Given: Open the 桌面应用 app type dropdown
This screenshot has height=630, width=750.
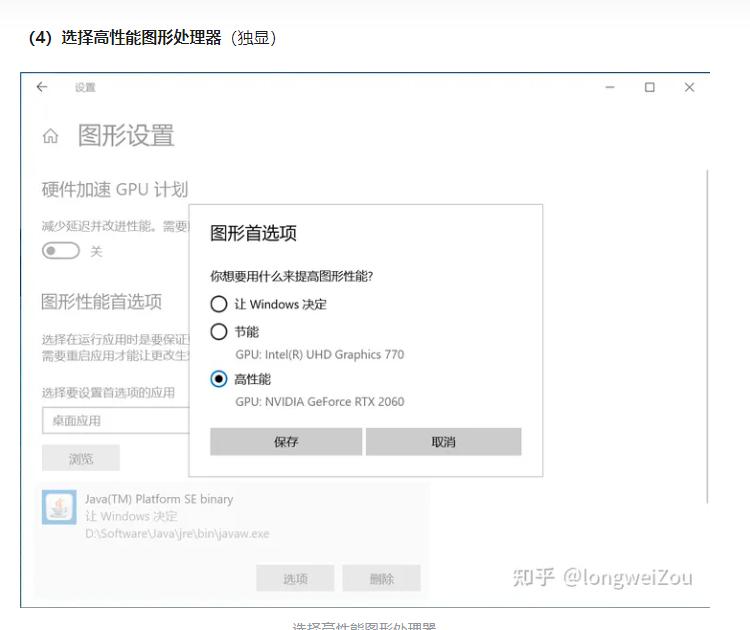Looking at the screenshot, I should (115, 421).
